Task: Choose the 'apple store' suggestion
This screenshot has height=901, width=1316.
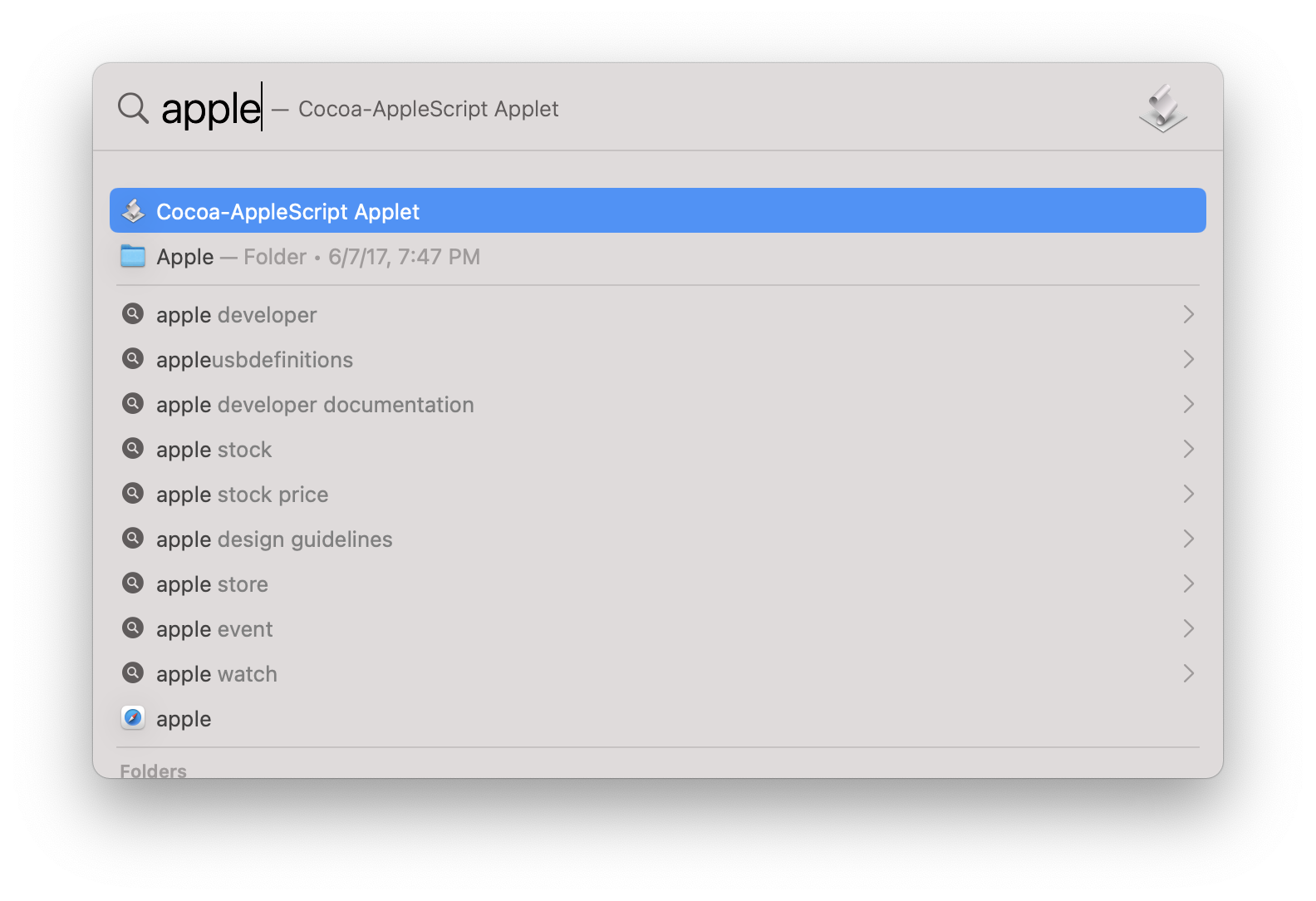Action: point(658,583)
